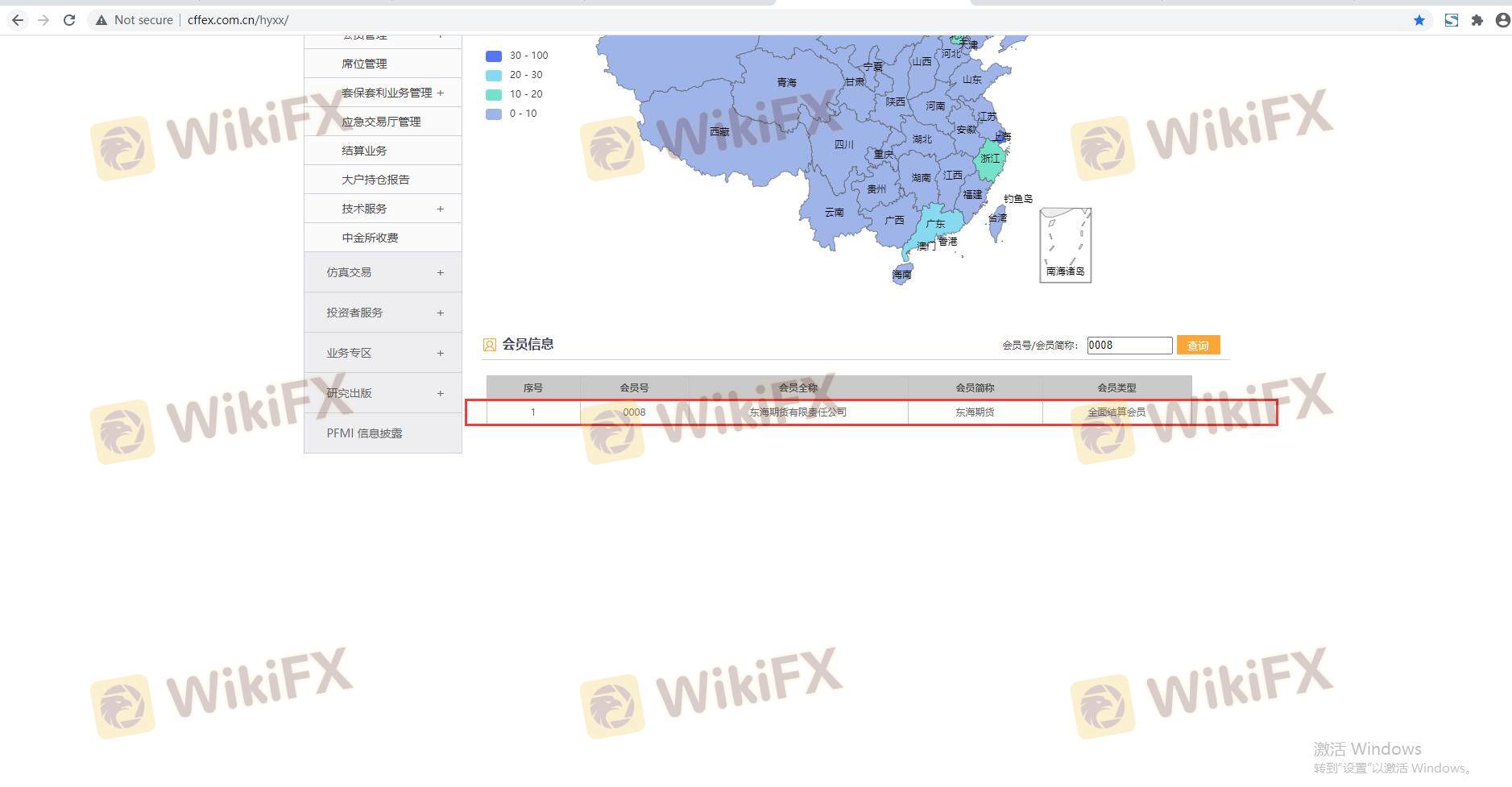Open PFMI 信息披露 page
Viewport: 1512px width, 787px height.
364,433
